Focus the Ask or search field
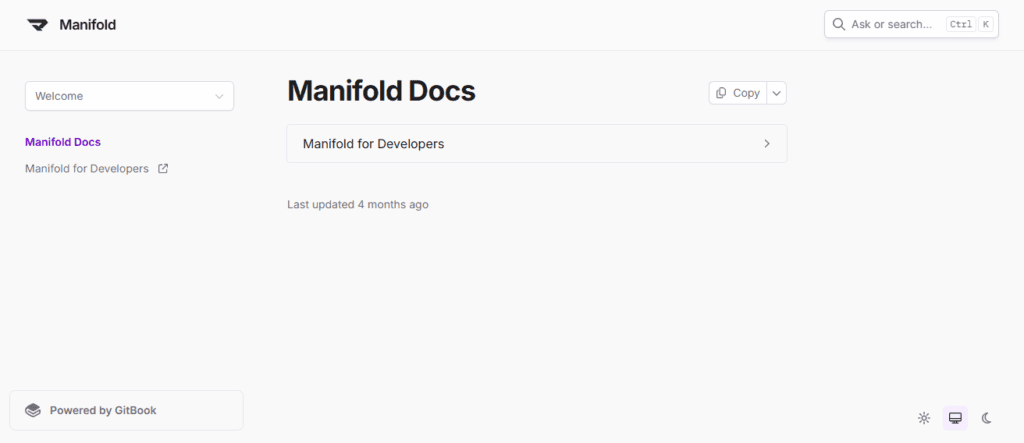Image resolution: width=1024 pixels, height=443 pixels. pyautogui.click(x=891, y=24)
